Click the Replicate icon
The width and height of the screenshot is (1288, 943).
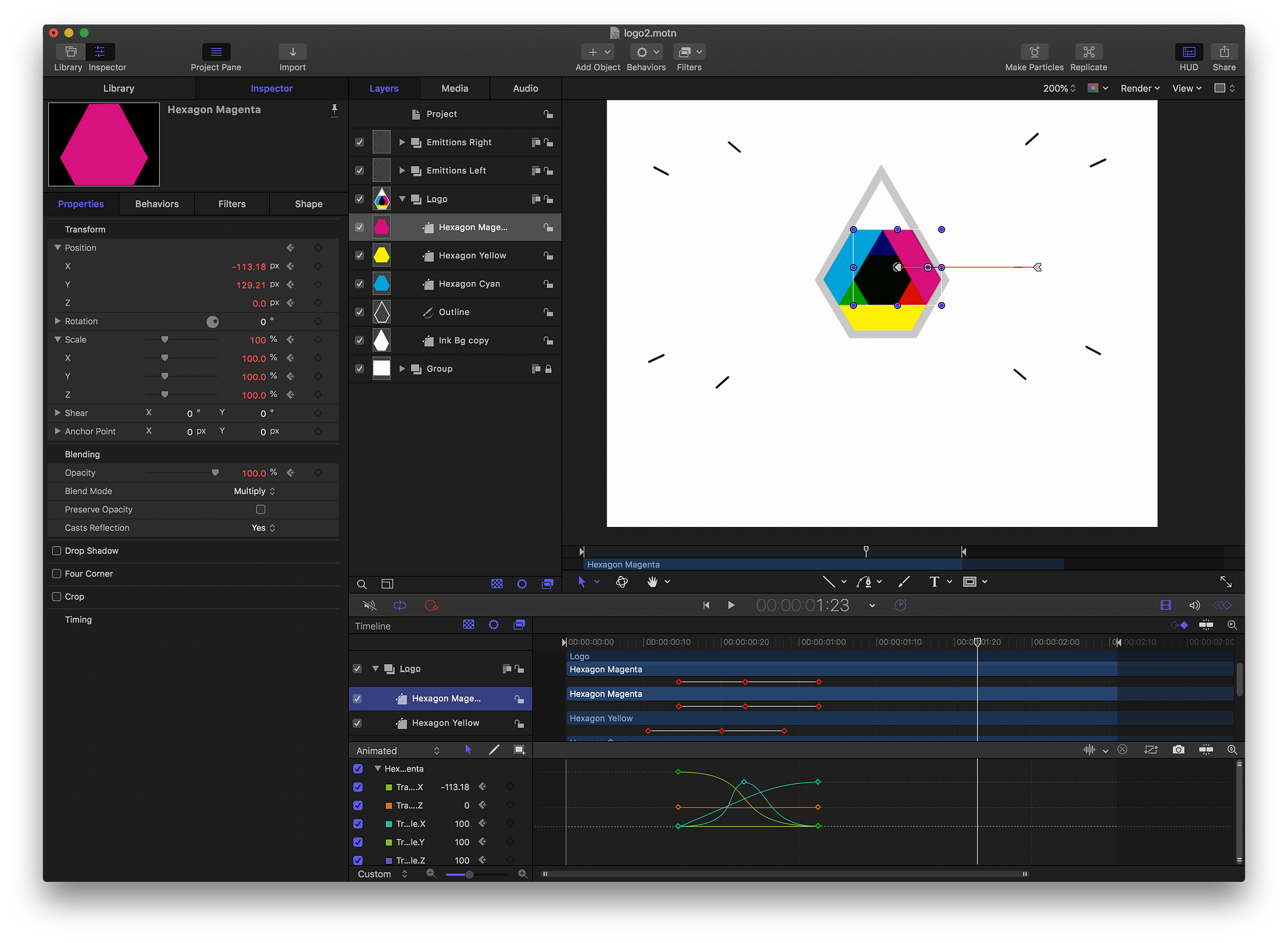point(1089,52)
